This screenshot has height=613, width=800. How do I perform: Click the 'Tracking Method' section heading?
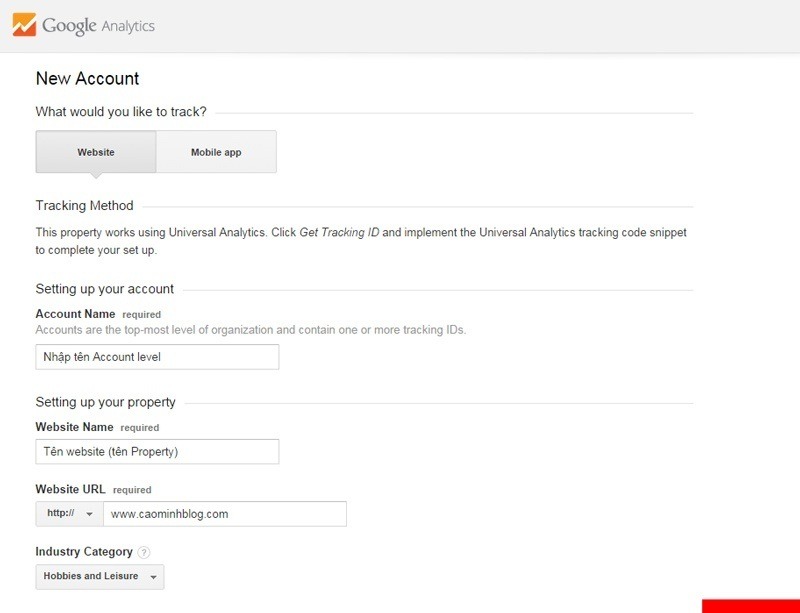click(84, 205)
